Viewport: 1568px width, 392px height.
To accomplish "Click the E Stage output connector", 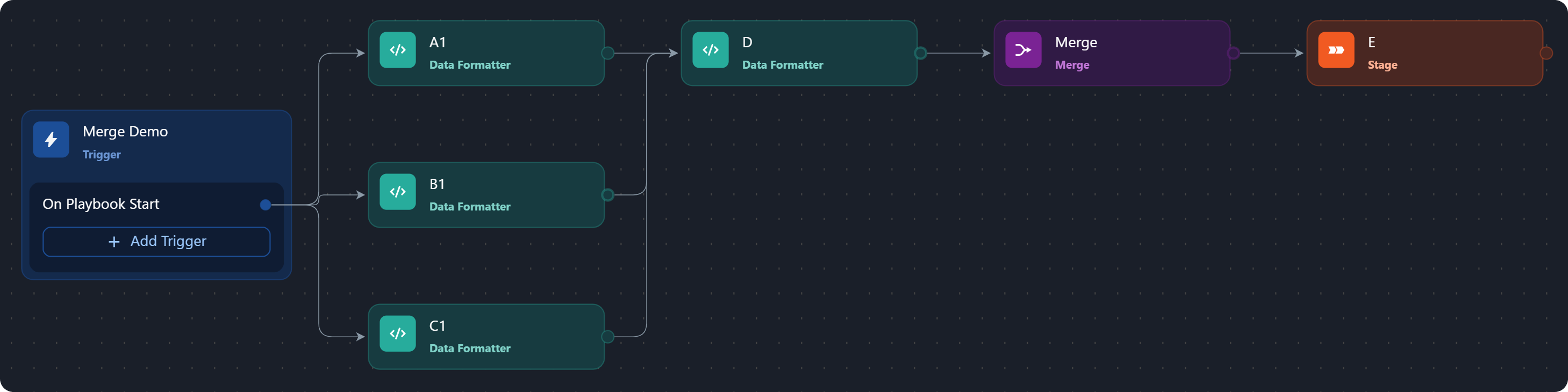I will [1546, 54].
